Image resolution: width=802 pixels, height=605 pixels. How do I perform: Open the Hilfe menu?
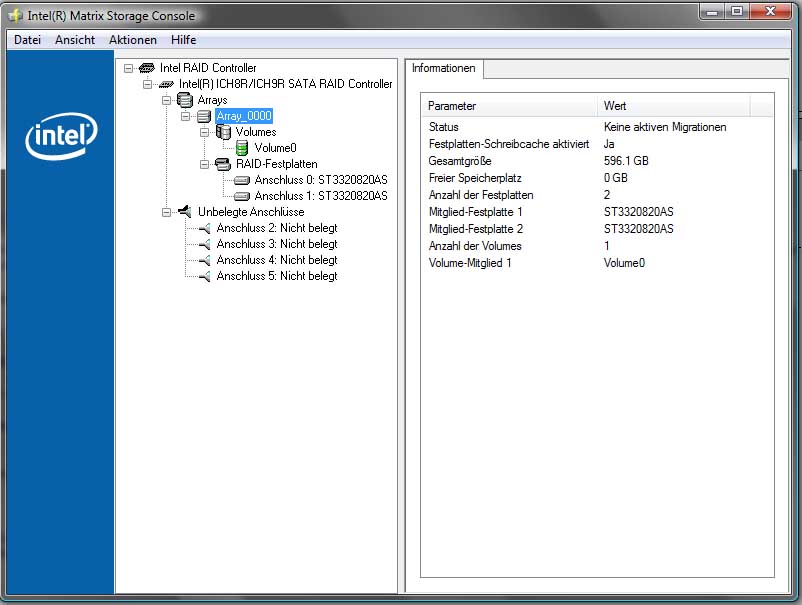[183, 40]
